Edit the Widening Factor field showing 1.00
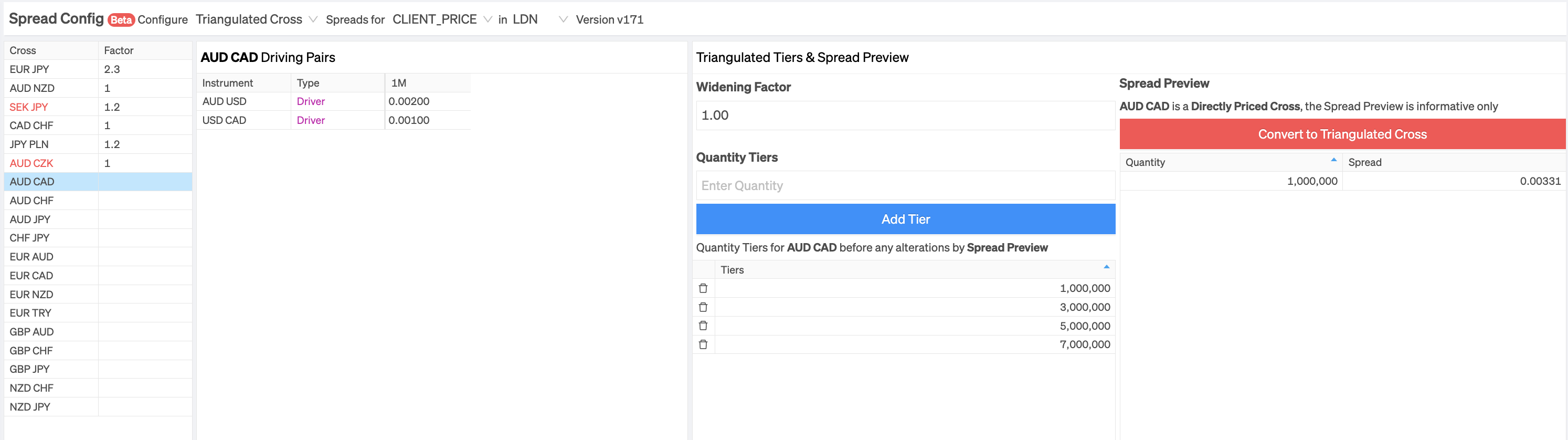Image resolution: width=1568 pixels, height=440 pixels. 905,115
